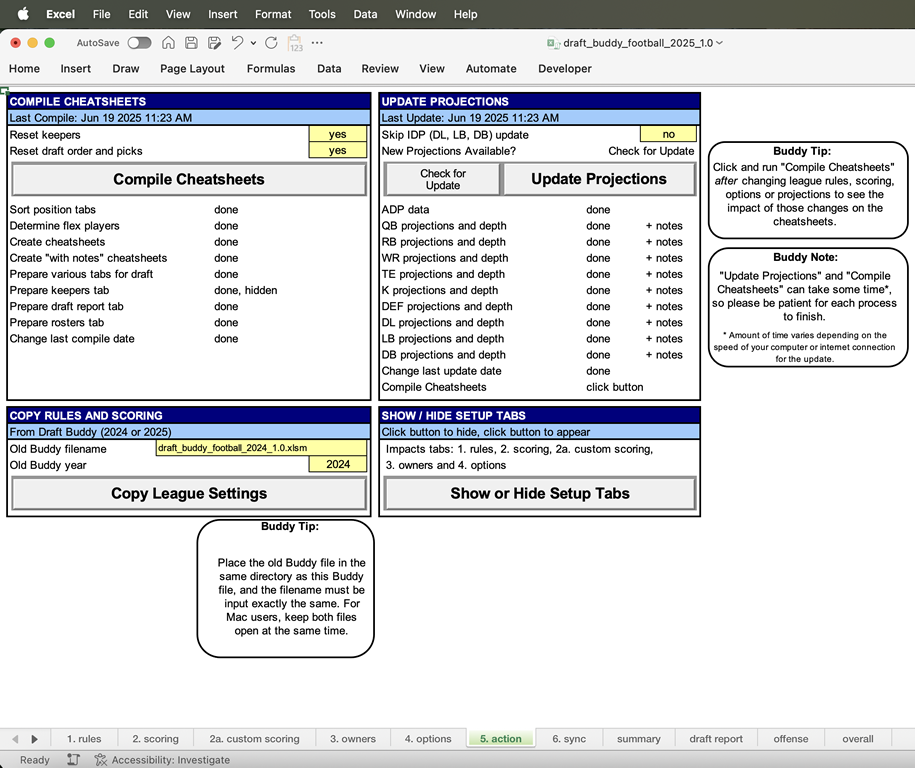
Task: Switch to the Developer ribbon tab
Action: coord(565,68)
